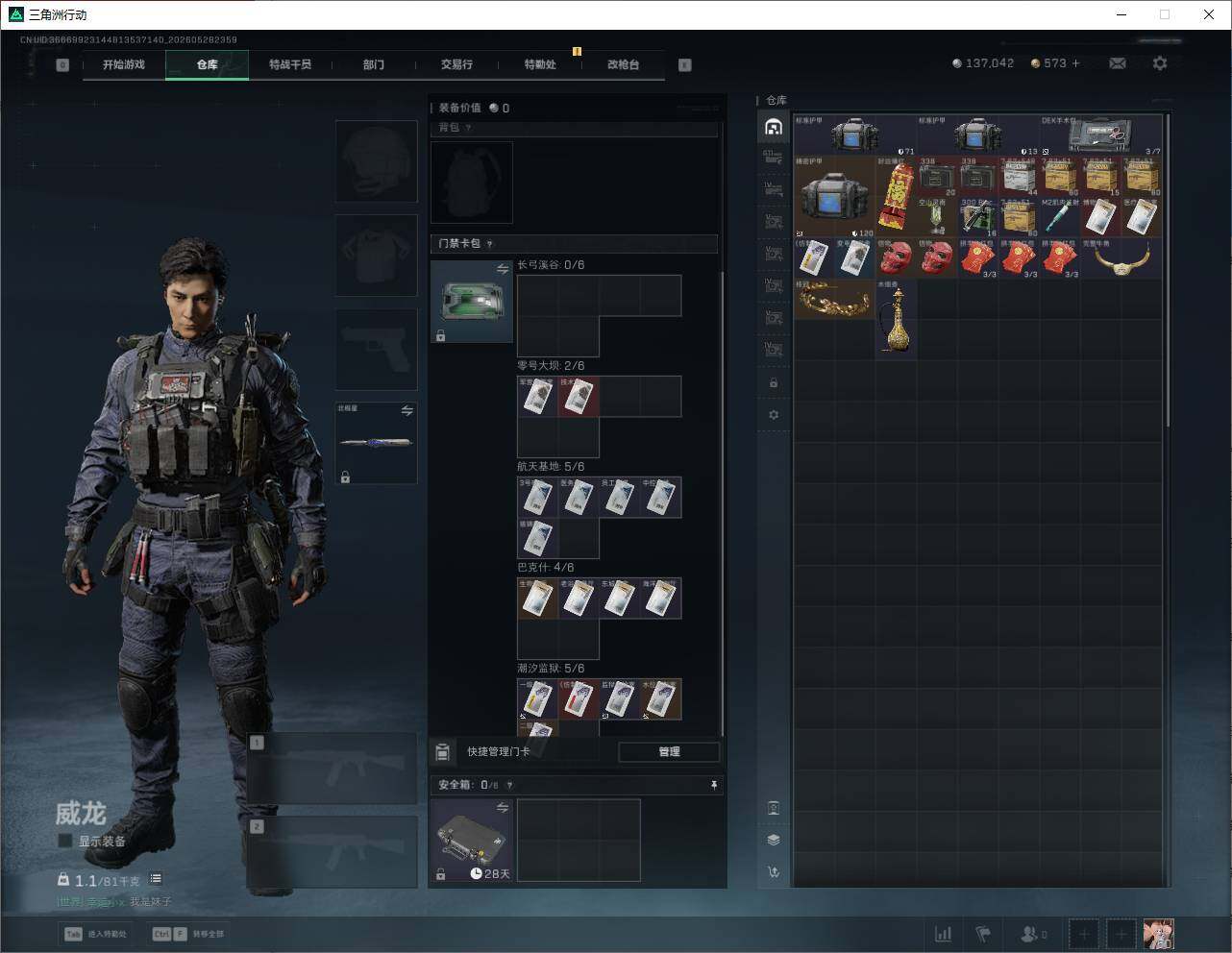Click the right nav arrow after 改枪台
1232x953 pixels.
tap(685, 65)
